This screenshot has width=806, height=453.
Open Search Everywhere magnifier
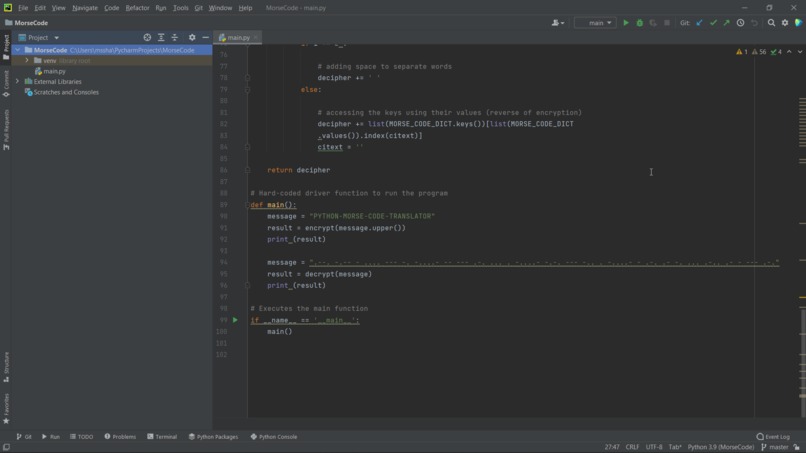(x=771, y=23)
